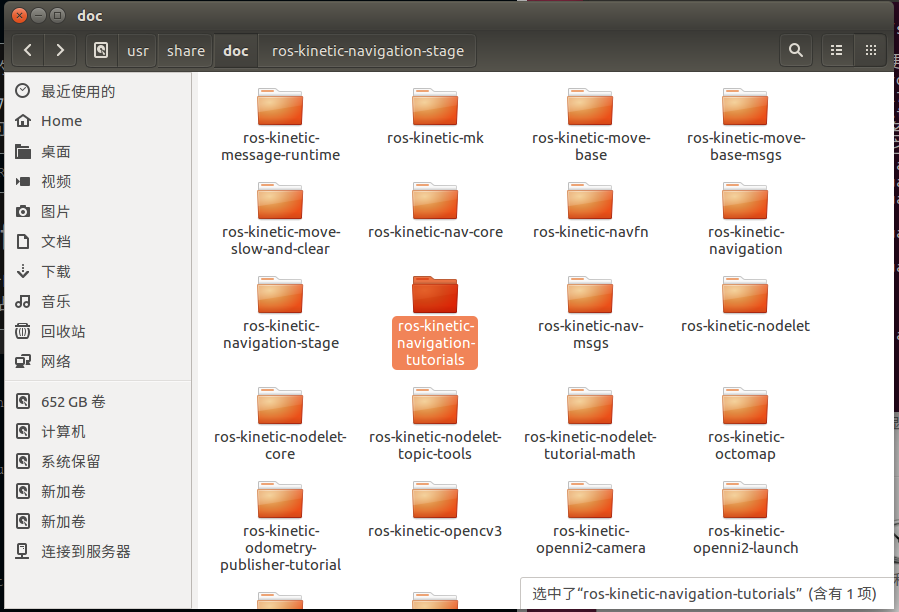
Task: Click the doc breadcrumb button
Action: [235, 50]
